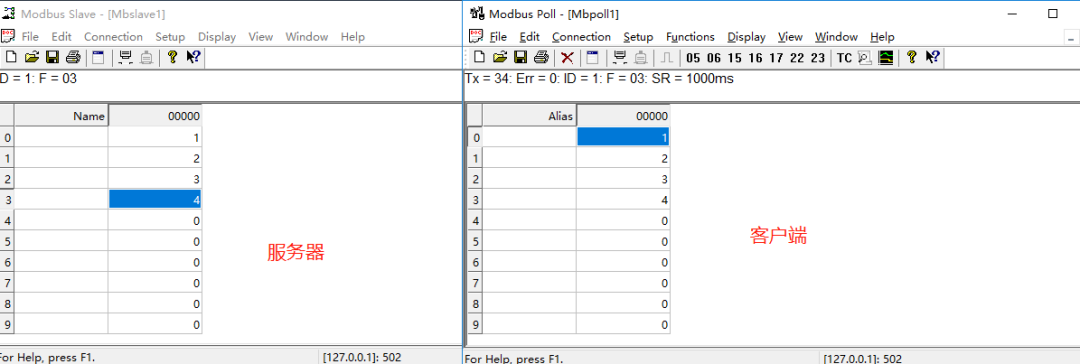
Task: Open Connection menu in Modbus Poll
Action: click(581, 37)
